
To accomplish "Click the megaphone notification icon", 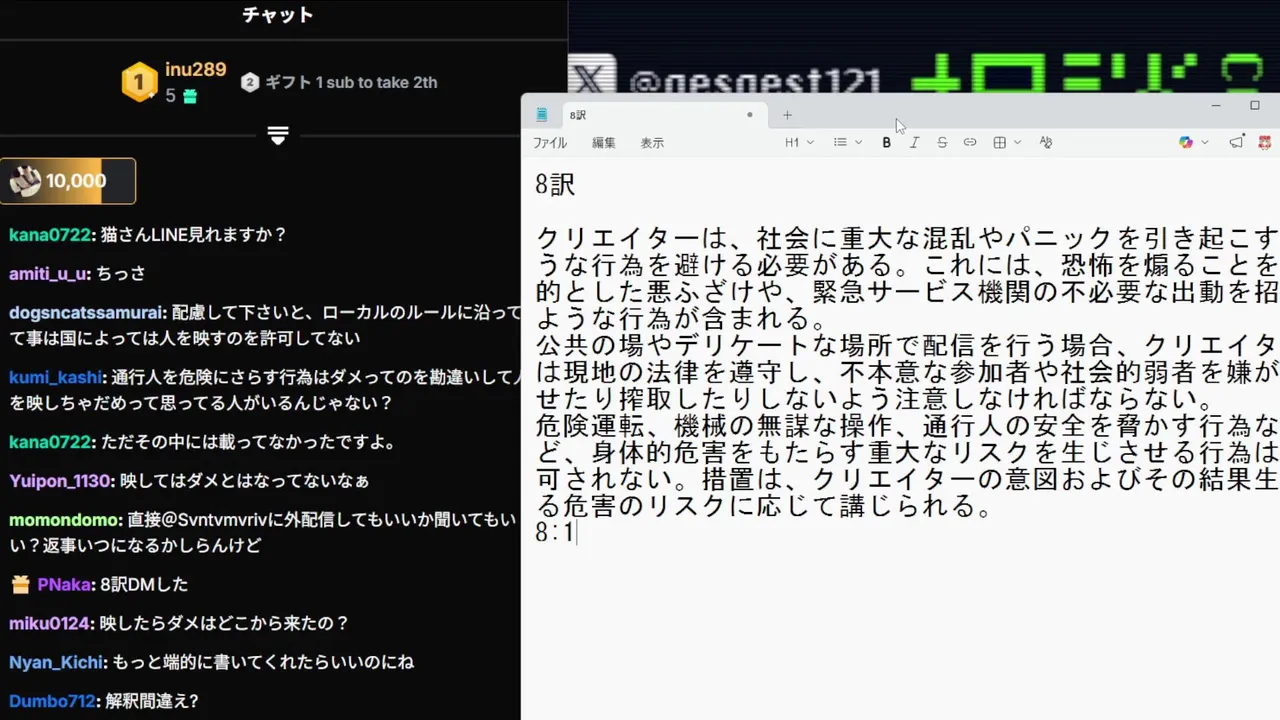I will coord(1237,143).
